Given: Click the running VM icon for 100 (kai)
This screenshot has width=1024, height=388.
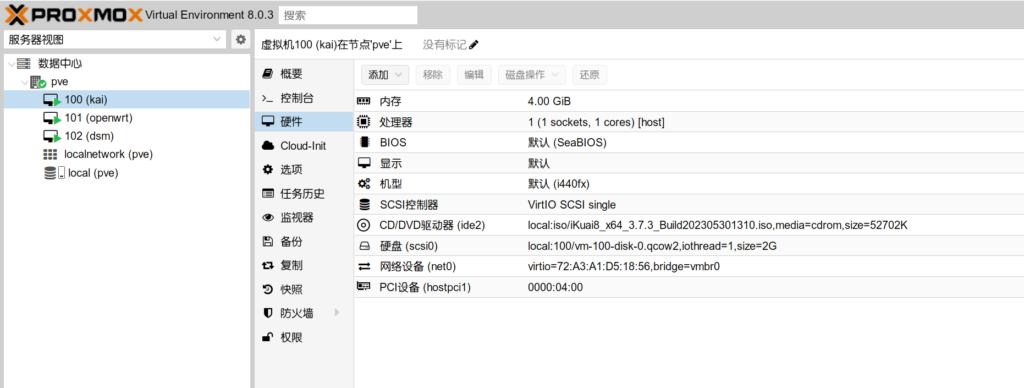Looking at the screenshot, I should pos(52,101).
